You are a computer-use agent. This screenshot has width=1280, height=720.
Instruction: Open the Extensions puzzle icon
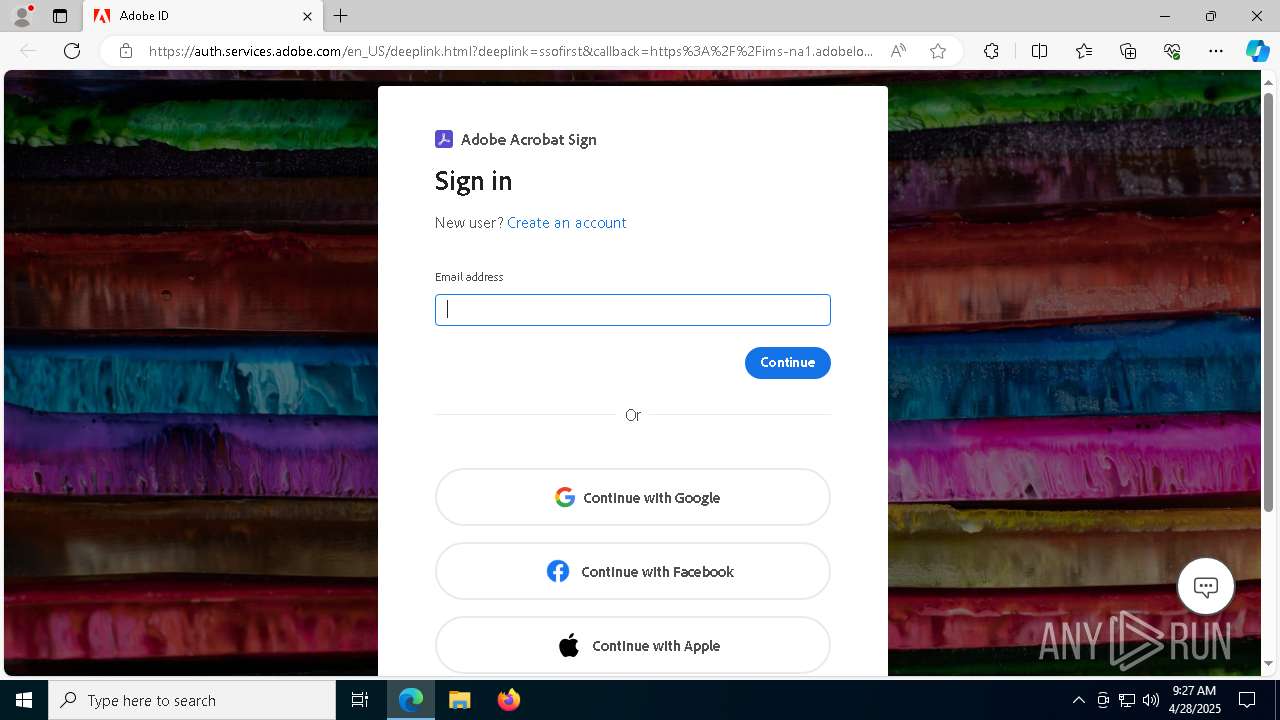[991, 51]
